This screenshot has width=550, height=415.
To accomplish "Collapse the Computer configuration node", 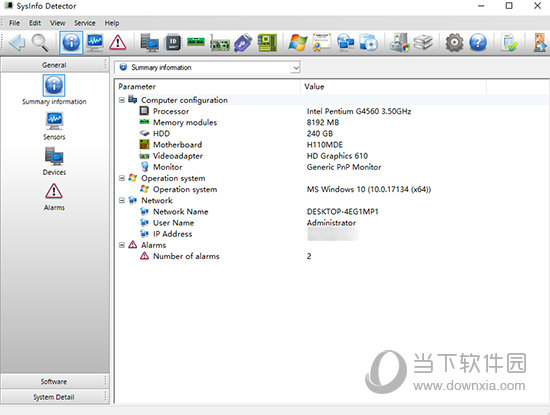I will click(122, 100).
